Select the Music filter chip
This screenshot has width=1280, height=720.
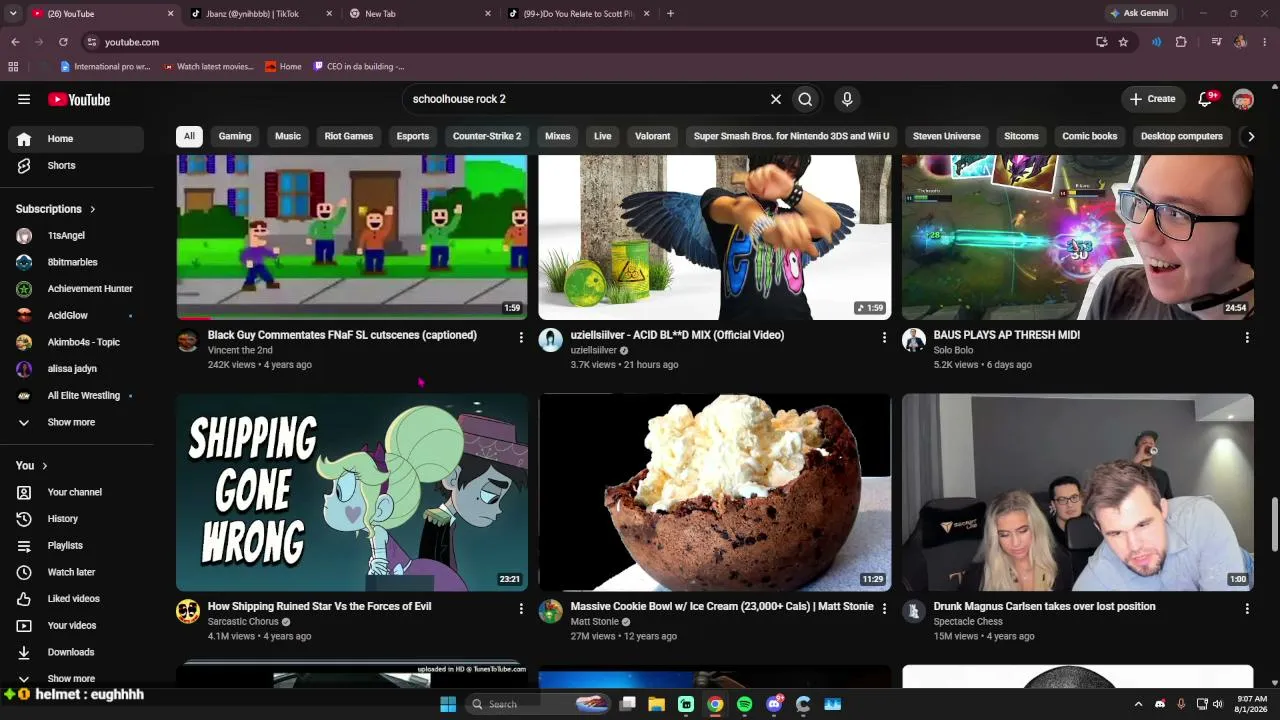[288, 136]
